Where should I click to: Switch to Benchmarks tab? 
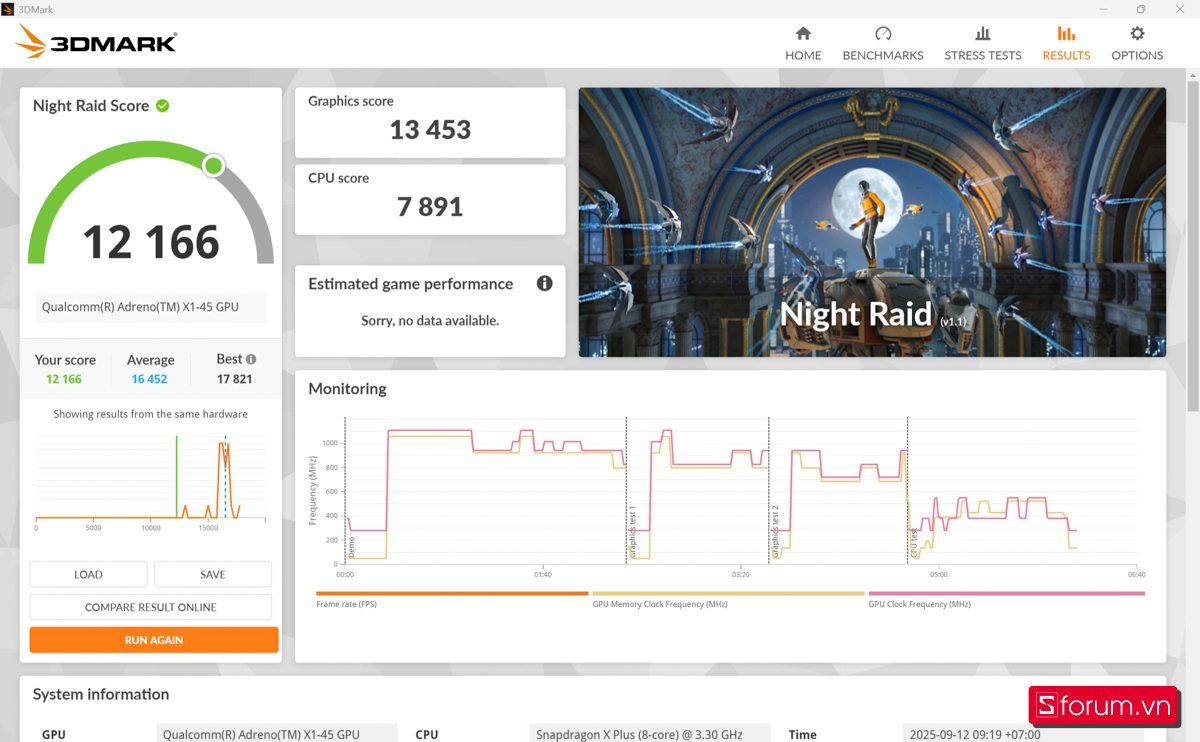[x=883, y=44]
